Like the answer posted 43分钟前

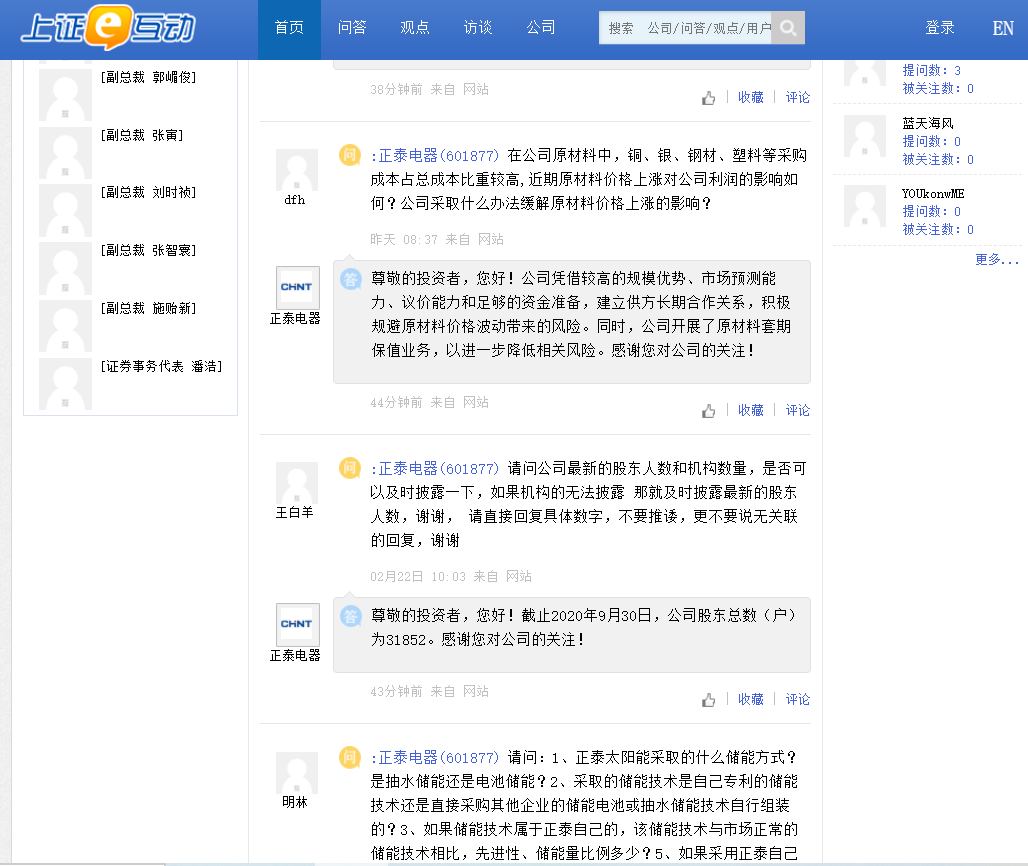[x=708, y=700]
